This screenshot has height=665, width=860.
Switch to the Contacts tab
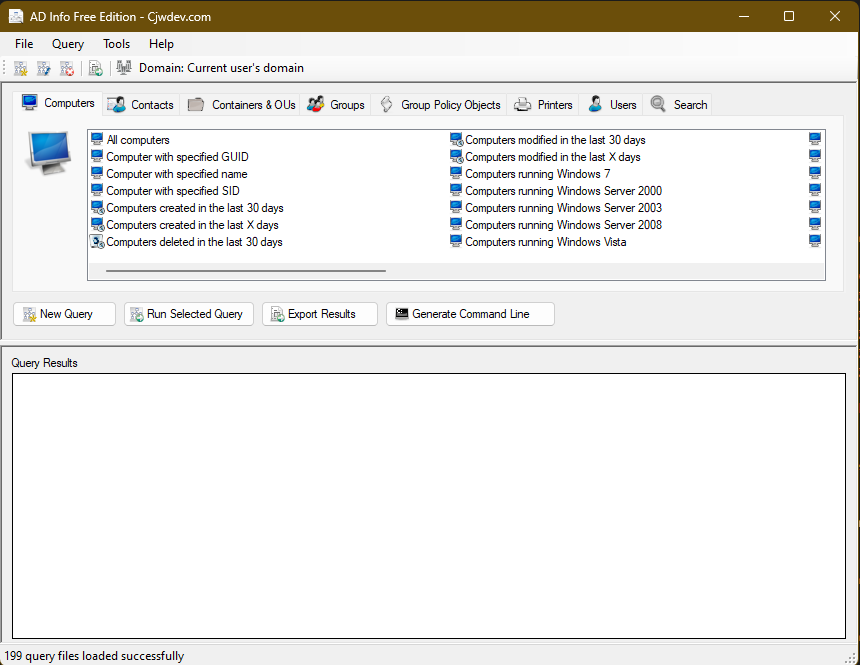point(141,105)
